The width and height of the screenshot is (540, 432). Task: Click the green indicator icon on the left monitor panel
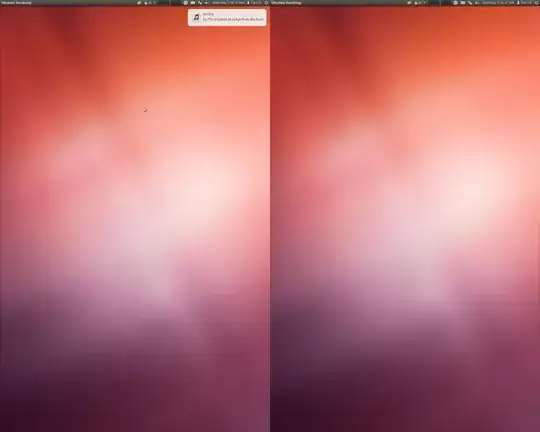[139, 3]
